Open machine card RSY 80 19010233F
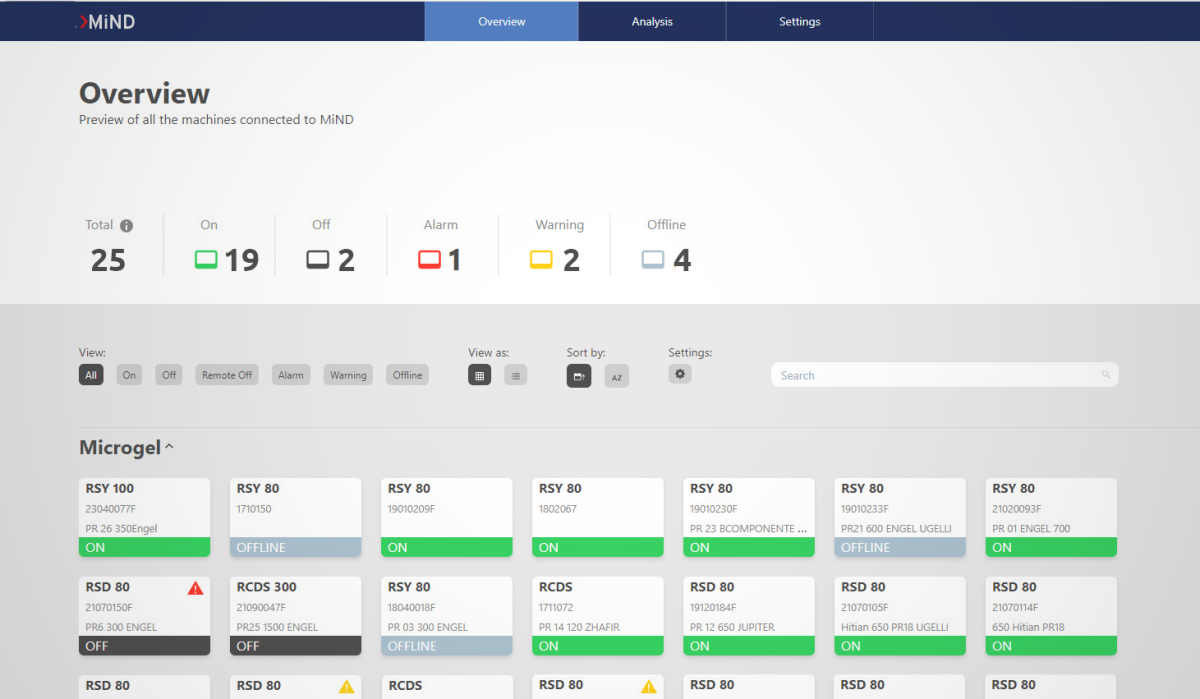 point(900,517)
